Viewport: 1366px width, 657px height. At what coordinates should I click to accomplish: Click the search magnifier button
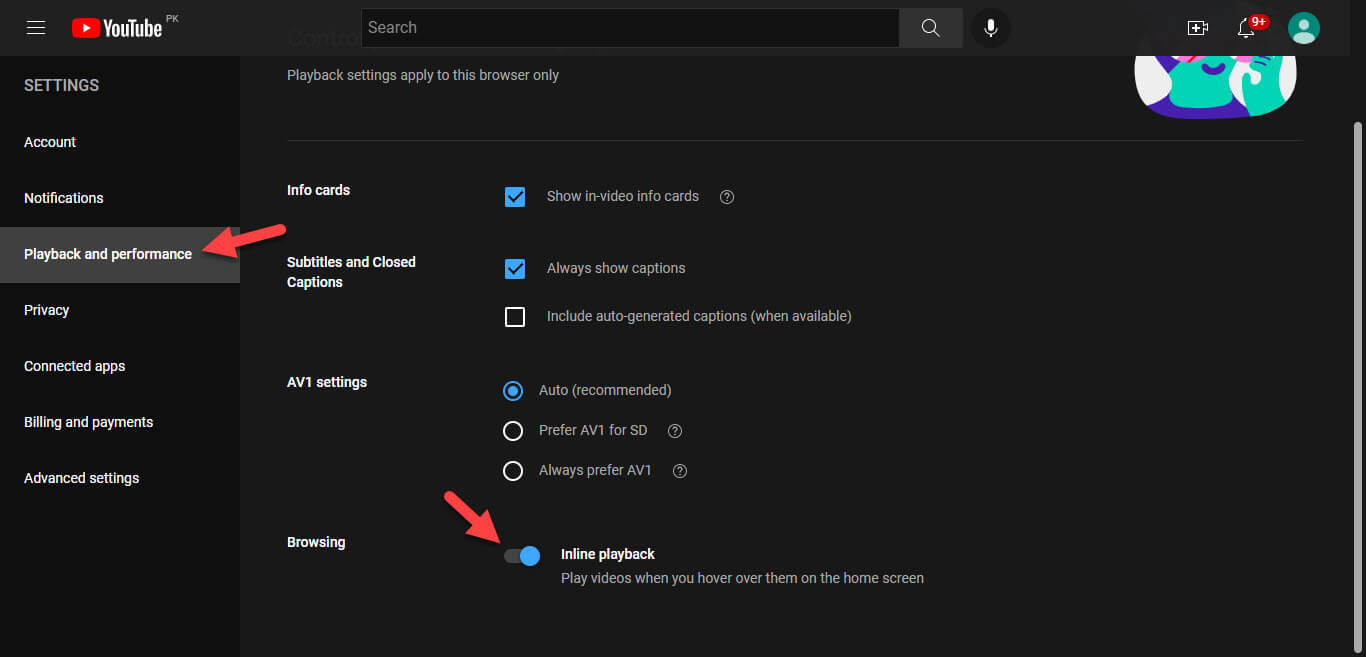(x=930, y=28)
